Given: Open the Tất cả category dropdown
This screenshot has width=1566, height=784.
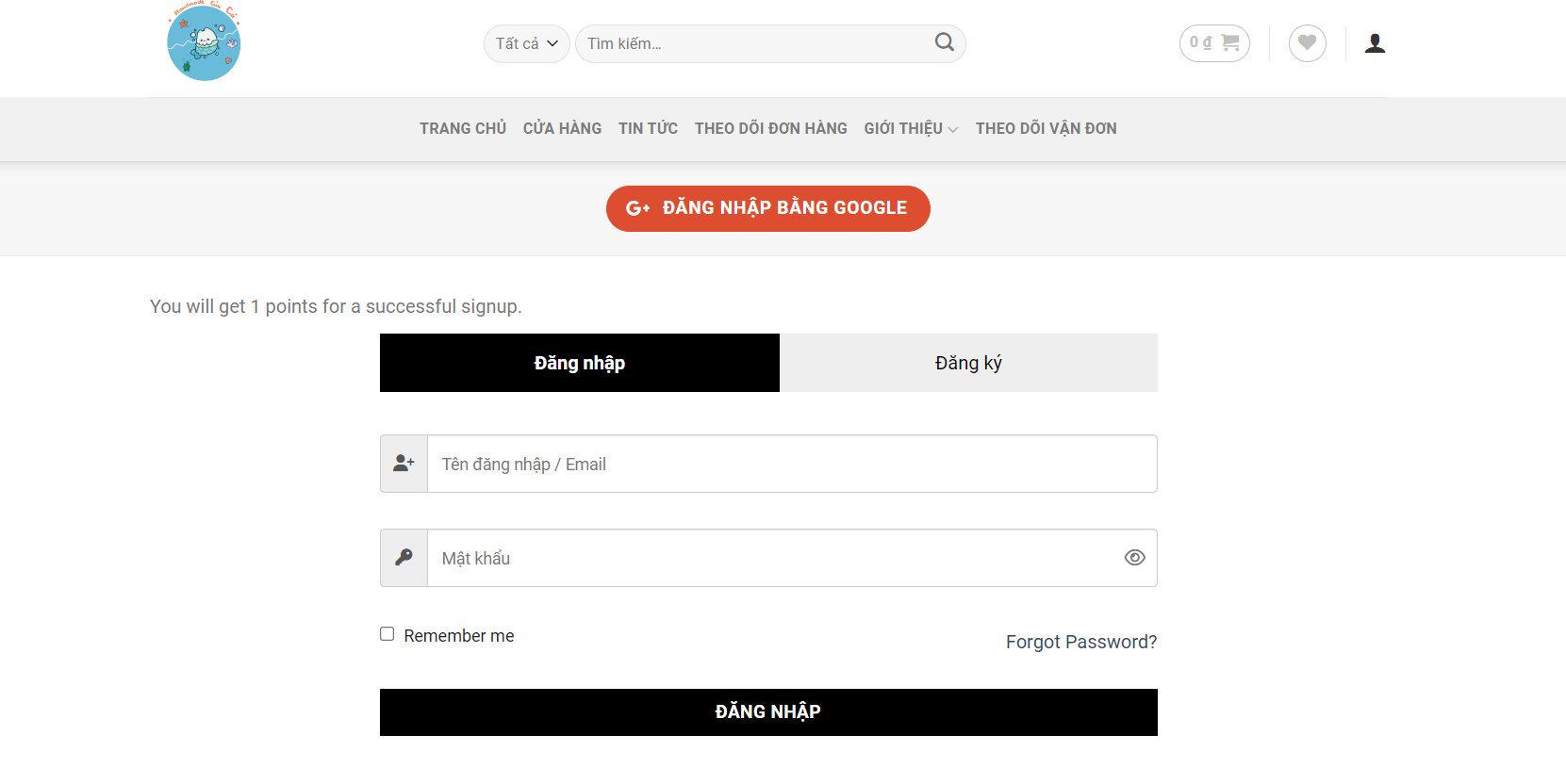Looking at the screenshot, I should tap(526, 43).
